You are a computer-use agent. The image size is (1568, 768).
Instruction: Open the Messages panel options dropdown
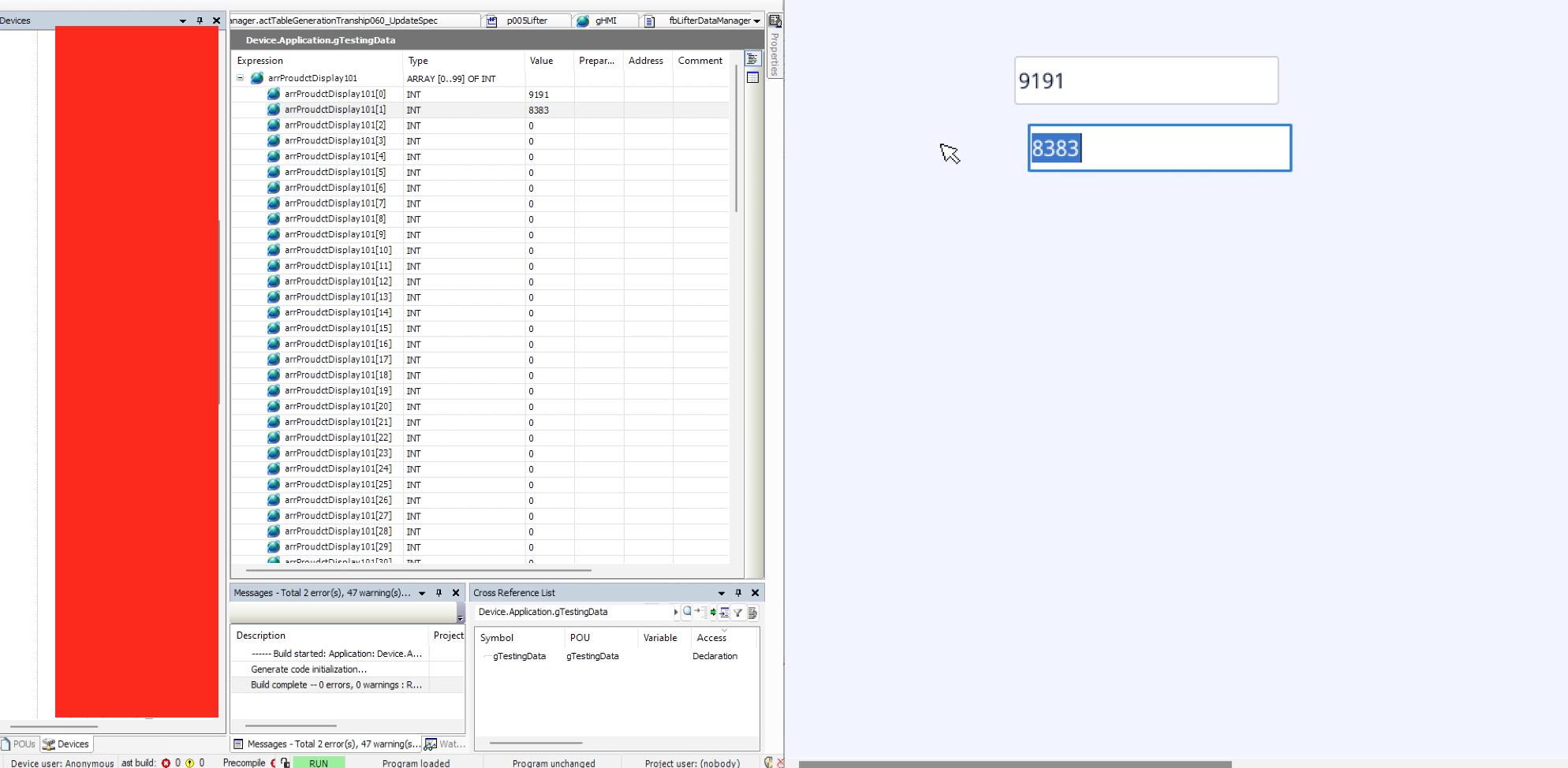[x=422, y=593]
